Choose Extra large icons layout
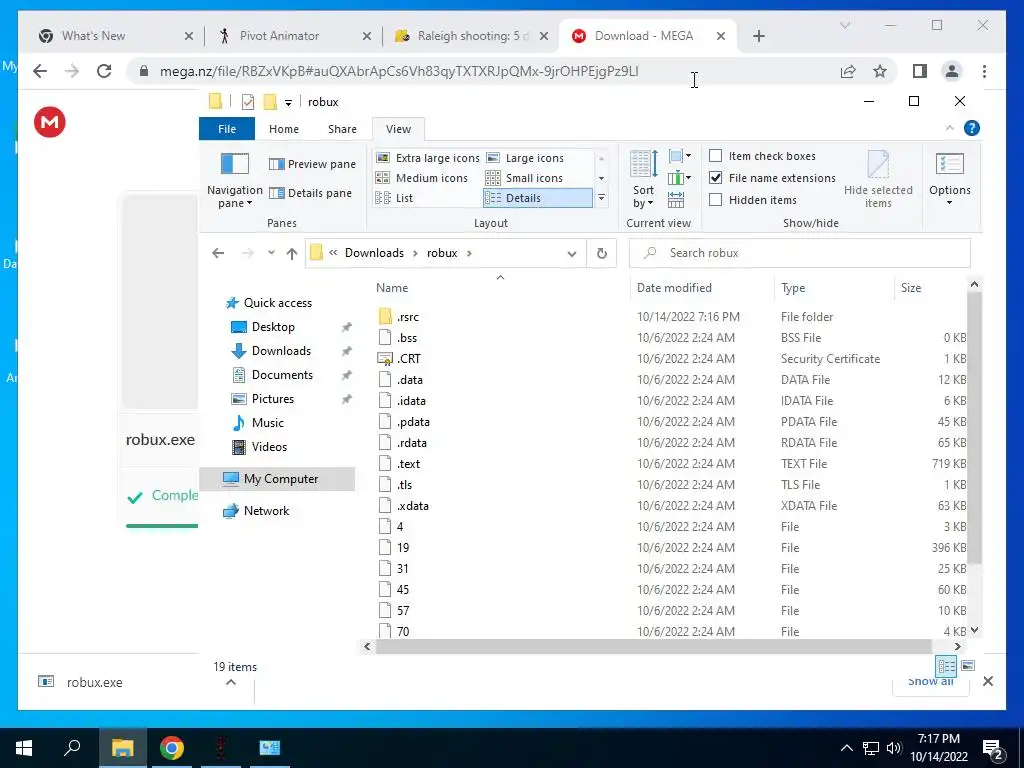This screenshot has width=1024, height=768. (x=428, y=158)
